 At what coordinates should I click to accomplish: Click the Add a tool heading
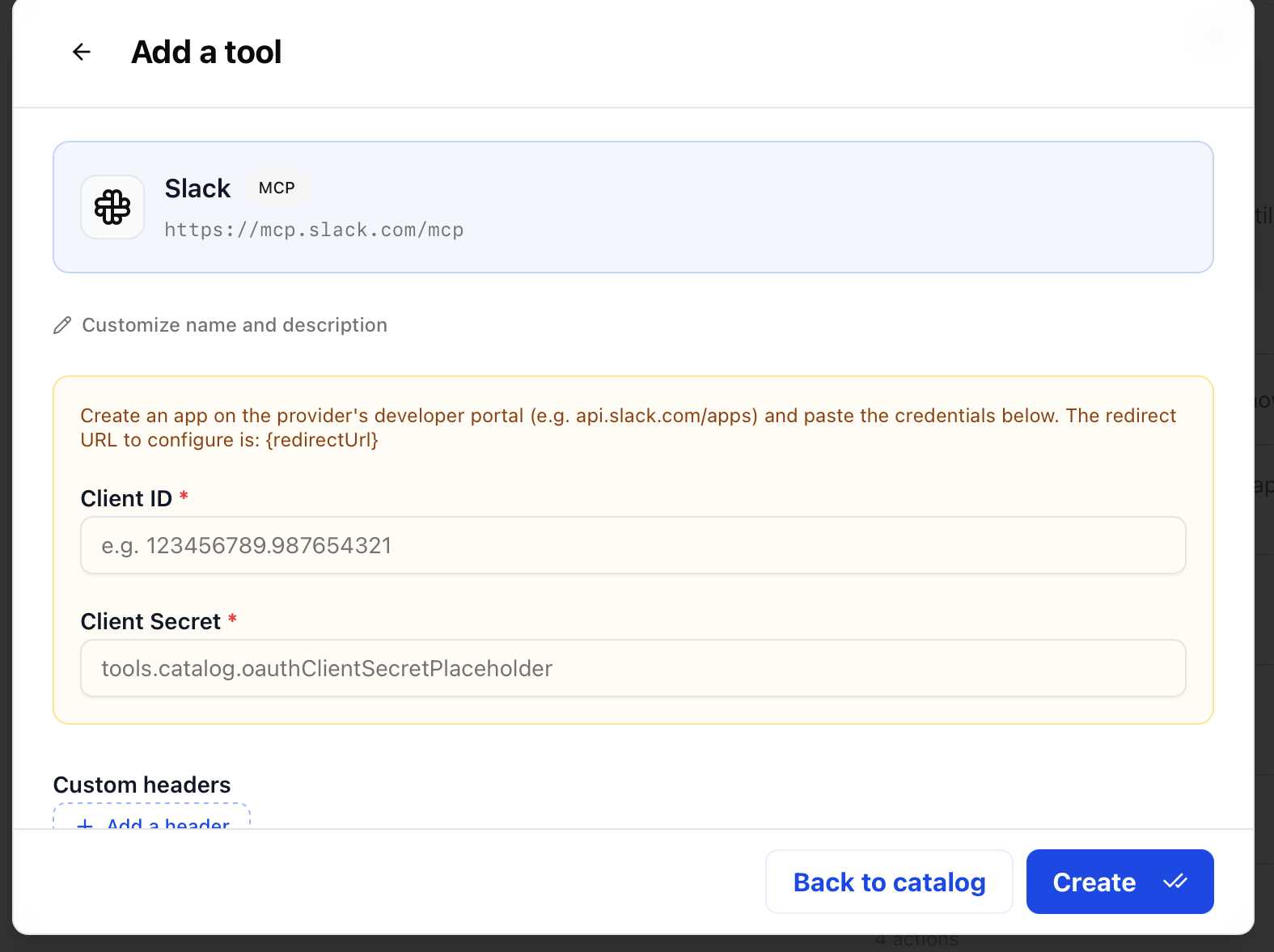tap(206, 52)
